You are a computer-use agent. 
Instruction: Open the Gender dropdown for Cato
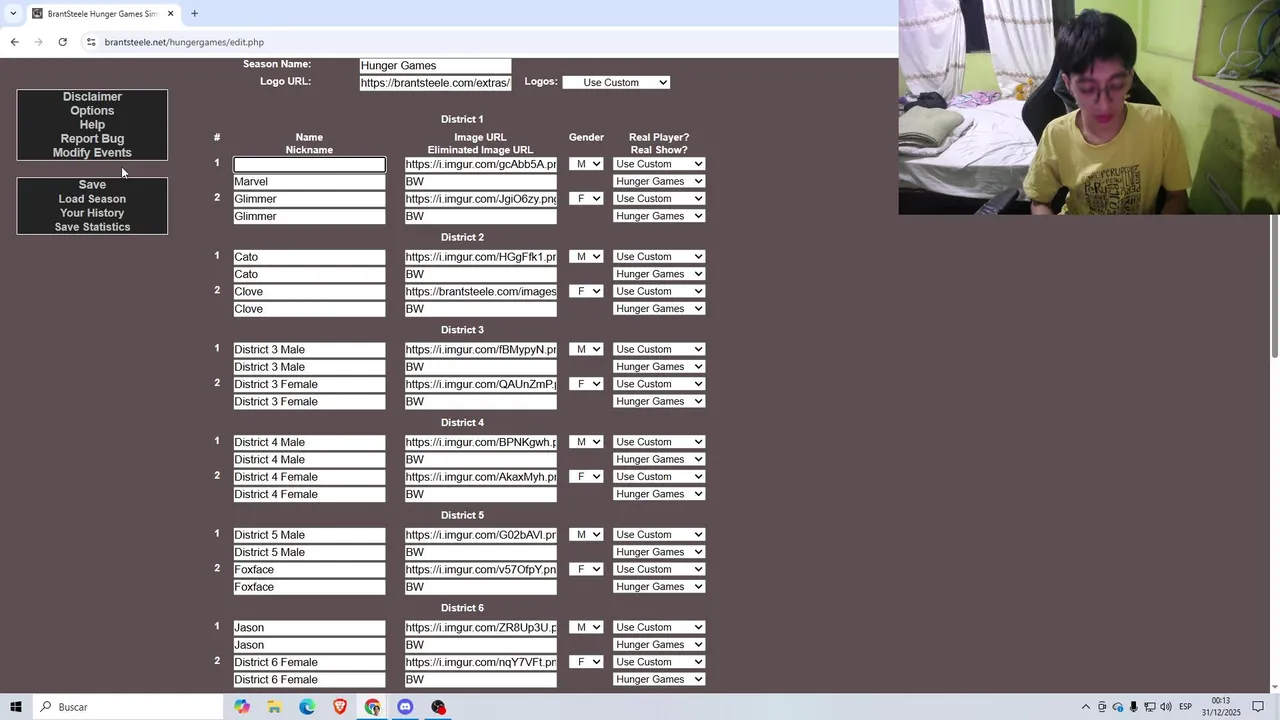586,257
